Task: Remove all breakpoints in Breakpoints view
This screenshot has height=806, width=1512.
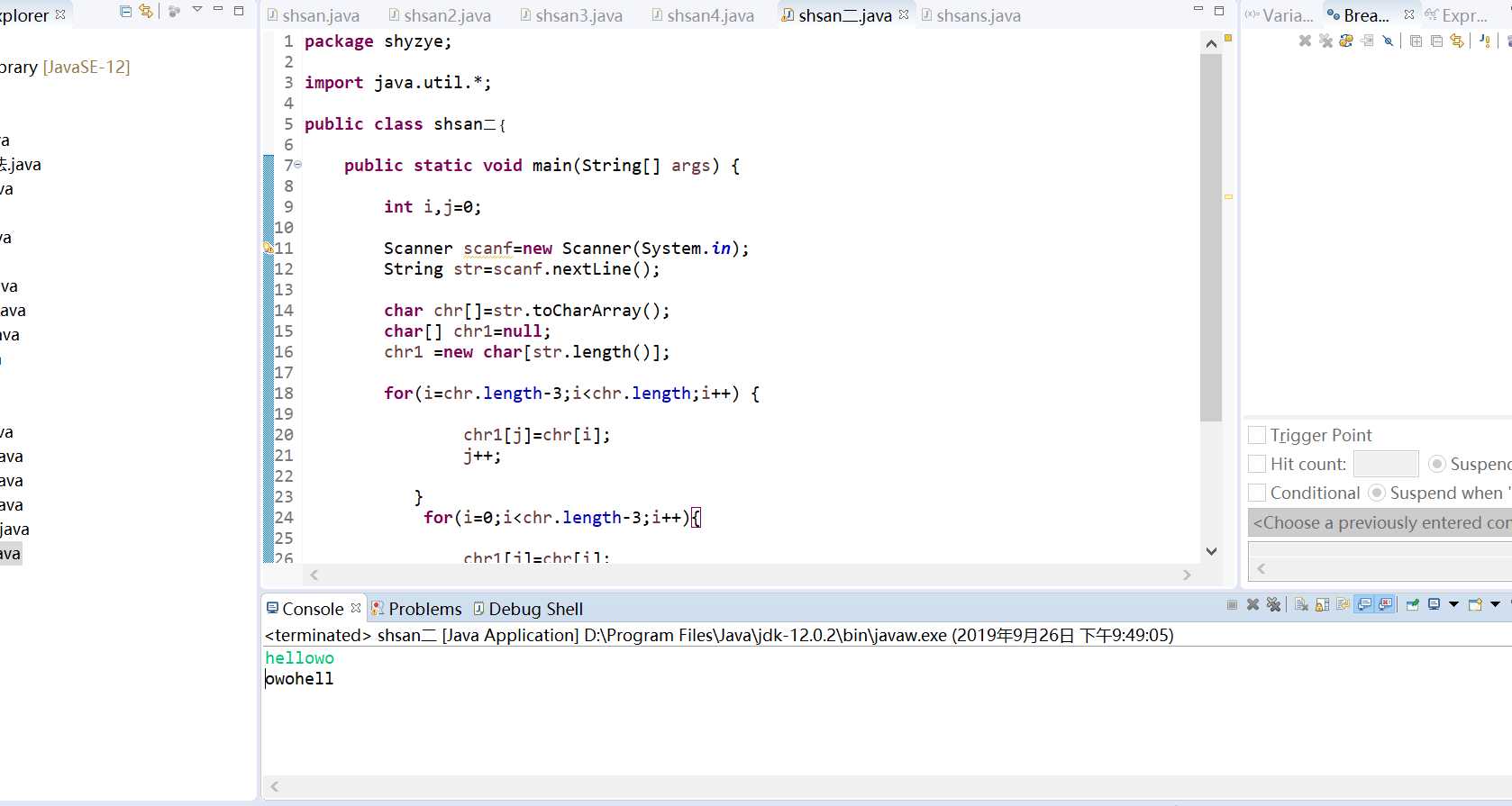Action: [x=1325, y=41]
